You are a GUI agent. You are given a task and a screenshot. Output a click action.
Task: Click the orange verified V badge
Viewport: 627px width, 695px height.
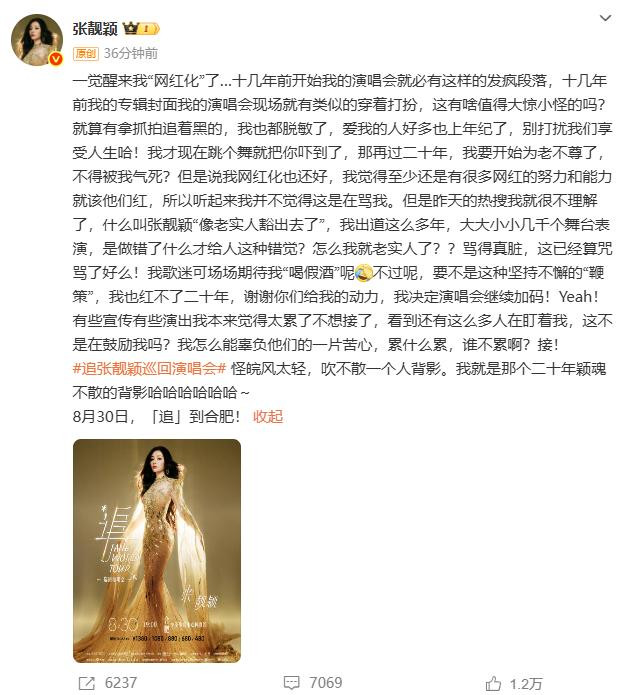(x=56, y=59)
